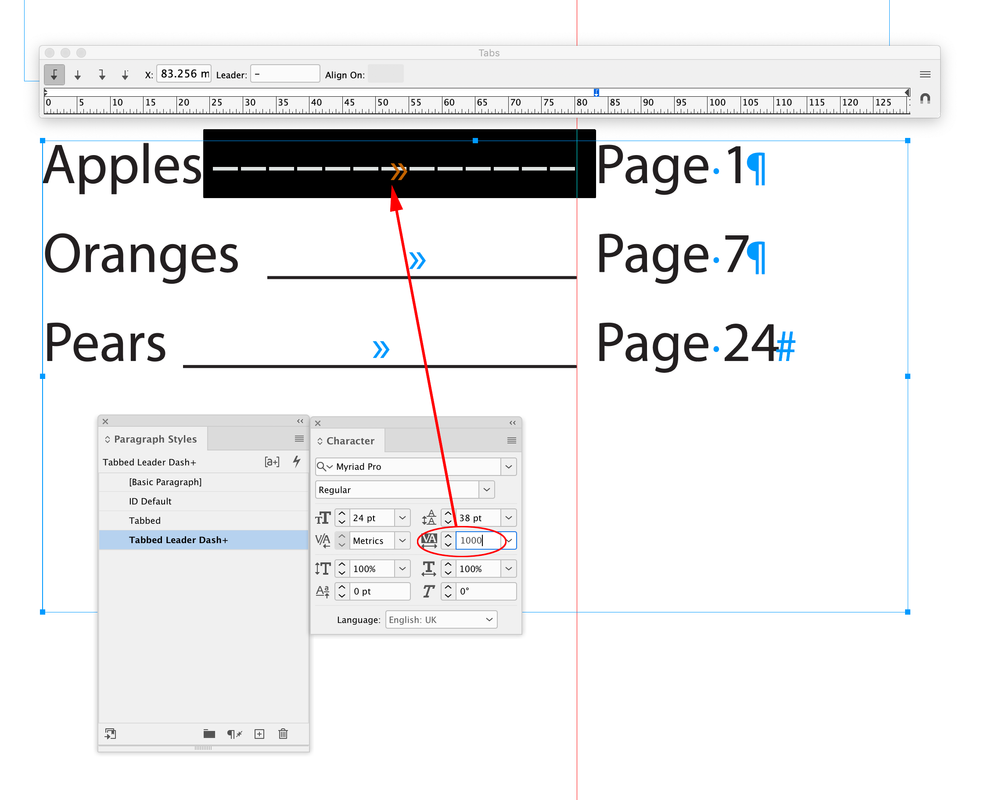Cycle Paragraph Styles tab display state
Viewport: 999px width, 800px height.
pyautogui.click(x=107, y=439)
